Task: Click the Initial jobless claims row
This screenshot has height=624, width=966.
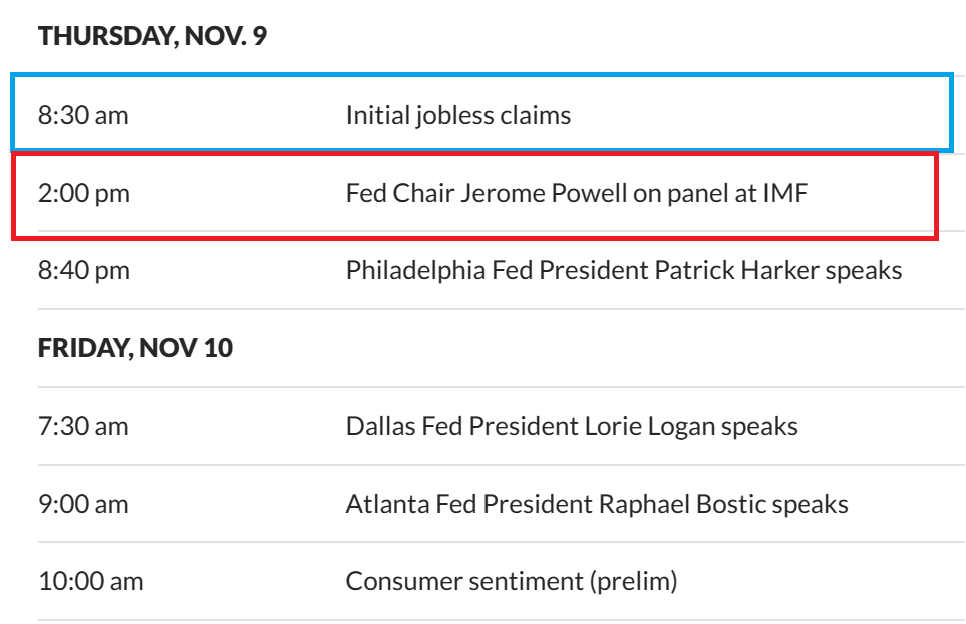Action: pos(458,115)
